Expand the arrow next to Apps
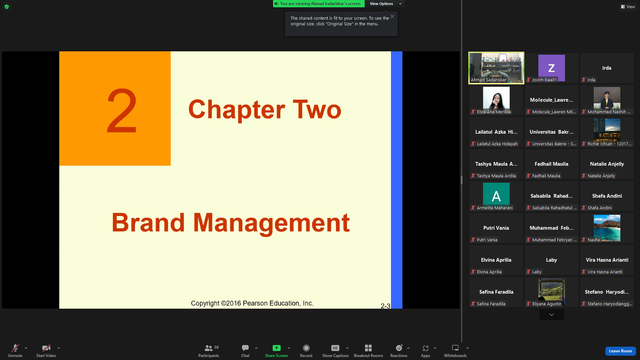The height and width of the screenshot is (360, 640). tap(435, 348)
